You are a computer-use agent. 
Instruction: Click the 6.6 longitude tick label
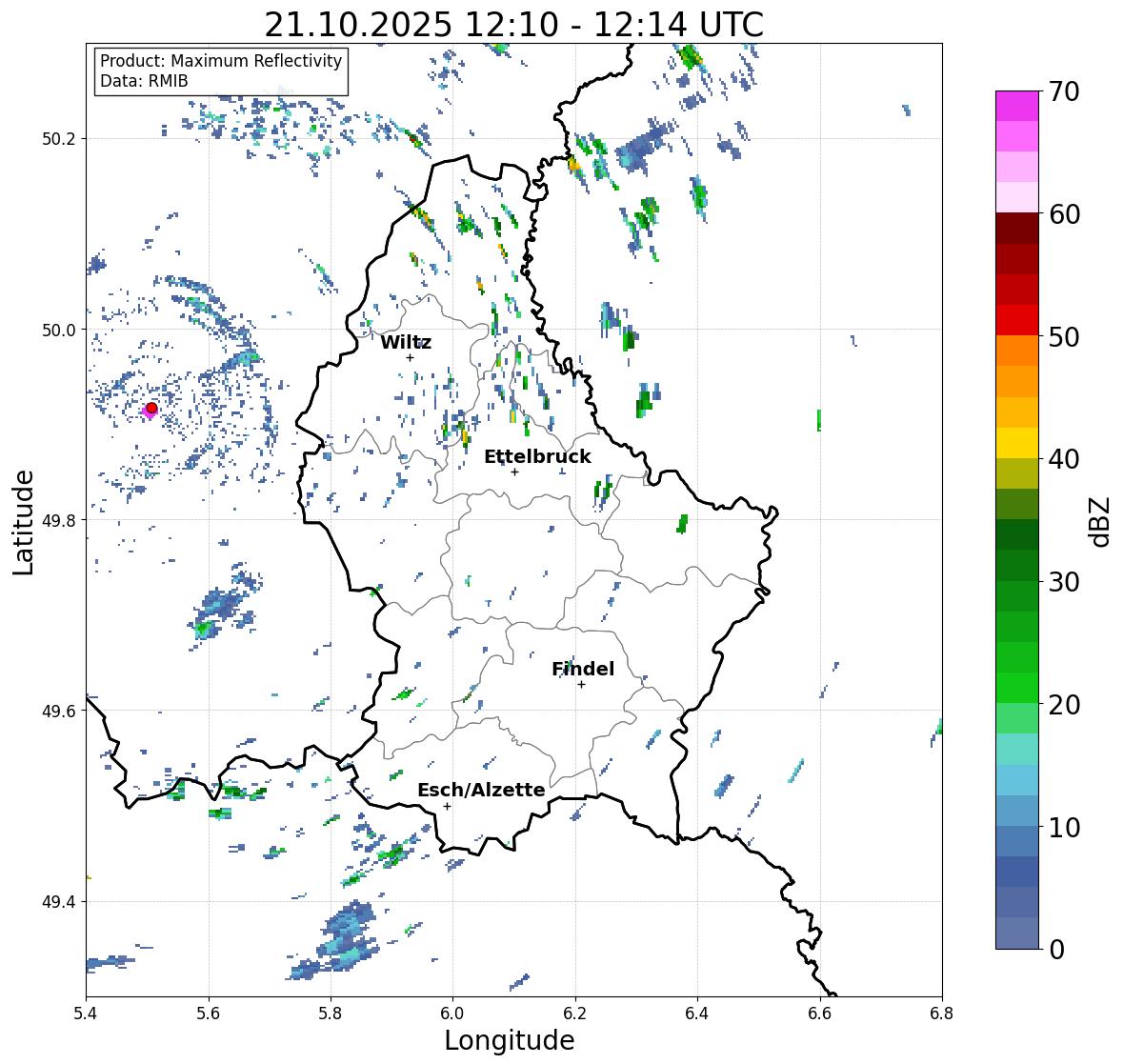click(820, 1013)
